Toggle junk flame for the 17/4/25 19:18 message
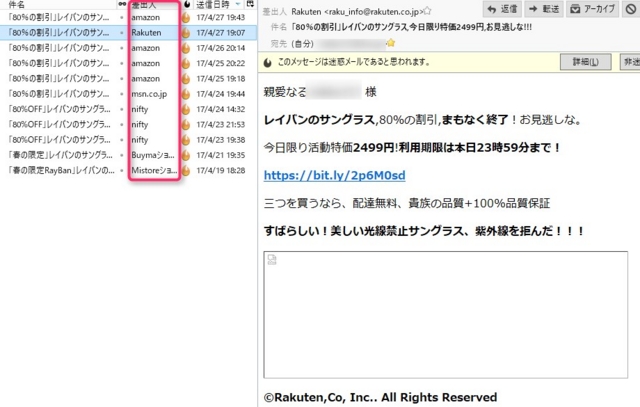Viewport: 640px width, 407px height. coord(186,79)
